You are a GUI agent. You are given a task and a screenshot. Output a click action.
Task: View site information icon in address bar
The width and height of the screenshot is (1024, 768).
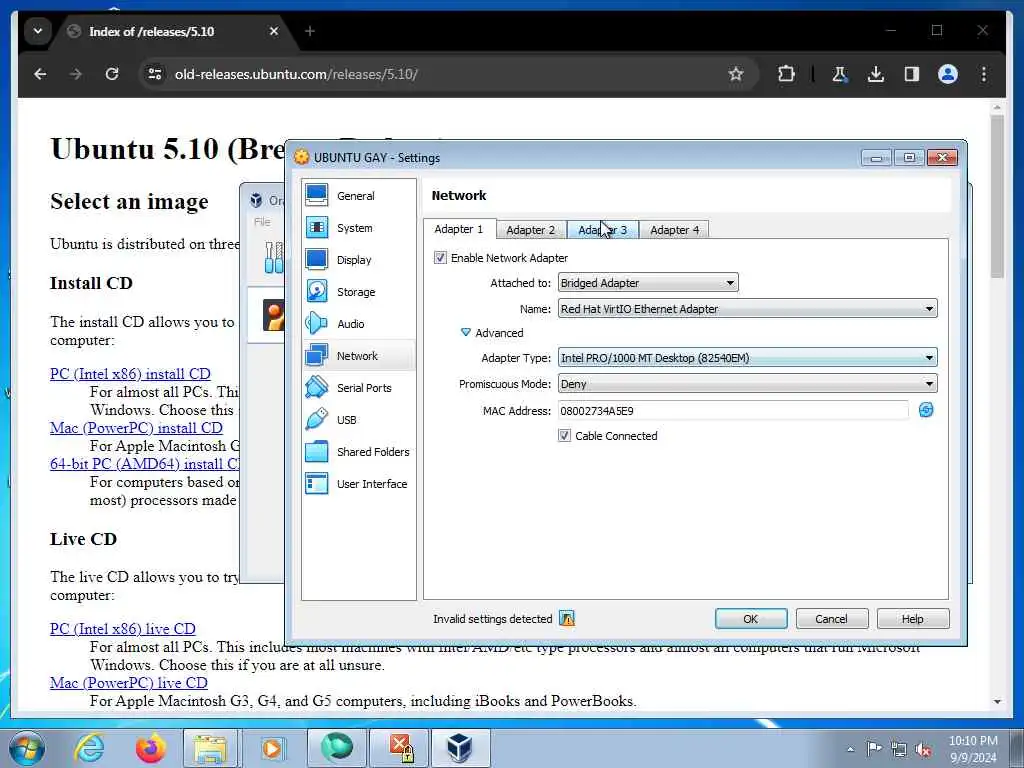coord(155,74)
